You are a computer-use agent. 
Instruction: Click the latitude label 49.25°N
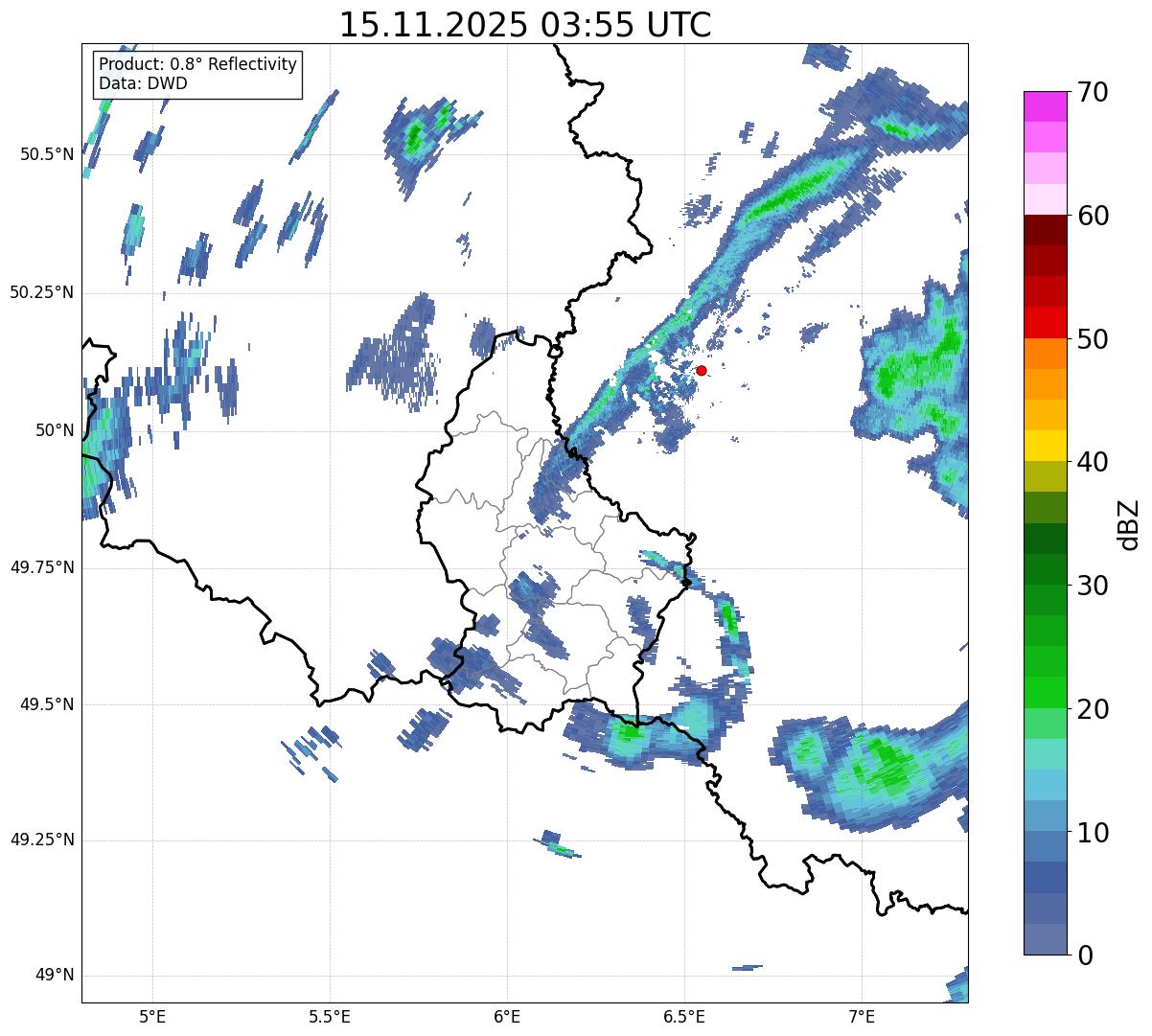pyautogui.click(x=42, y=840)
